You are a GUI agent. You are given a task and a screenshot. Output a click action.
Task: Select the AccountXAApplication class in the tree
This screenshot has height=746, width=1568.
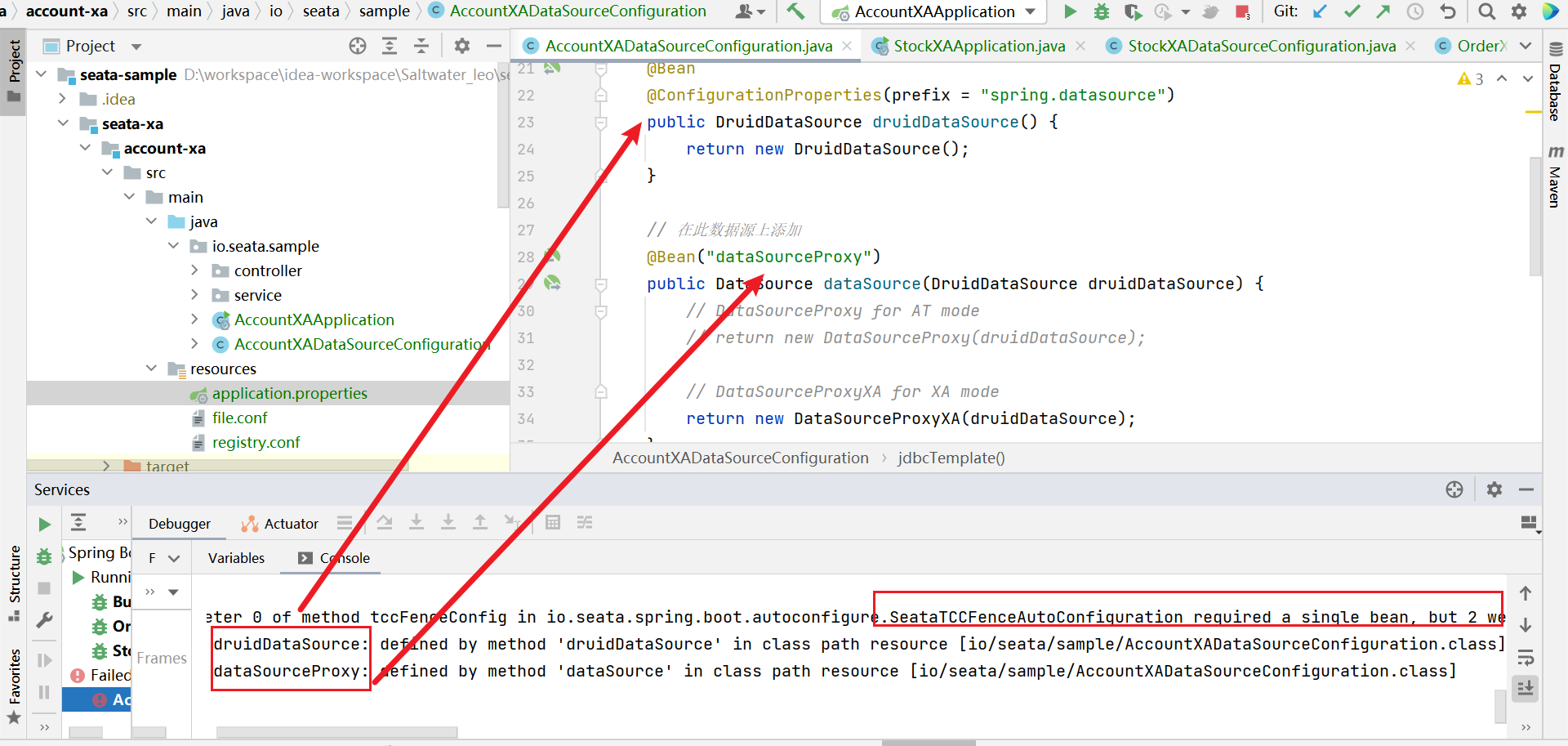tap(314, 319)
